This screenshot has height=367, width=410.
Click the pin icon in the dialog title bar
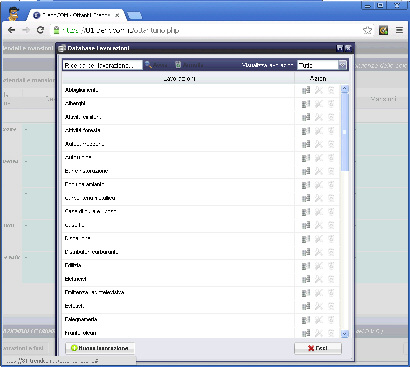(x=340, y=48)
